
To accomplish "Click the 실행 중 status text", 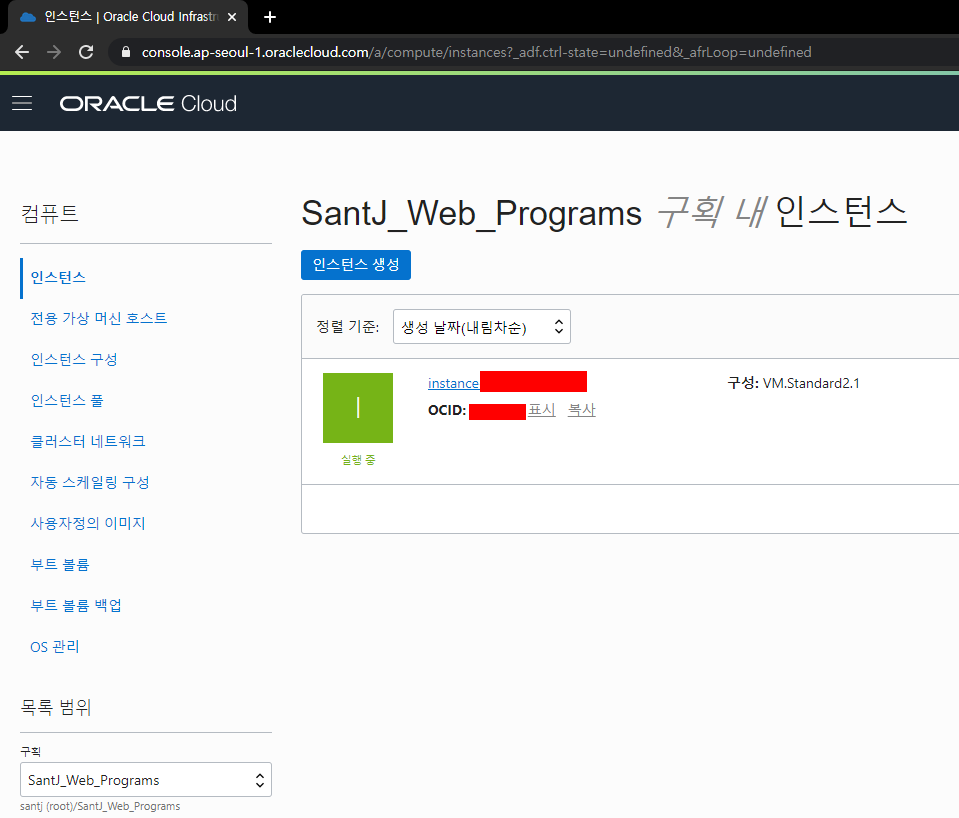I will click(x=358, y=459).
